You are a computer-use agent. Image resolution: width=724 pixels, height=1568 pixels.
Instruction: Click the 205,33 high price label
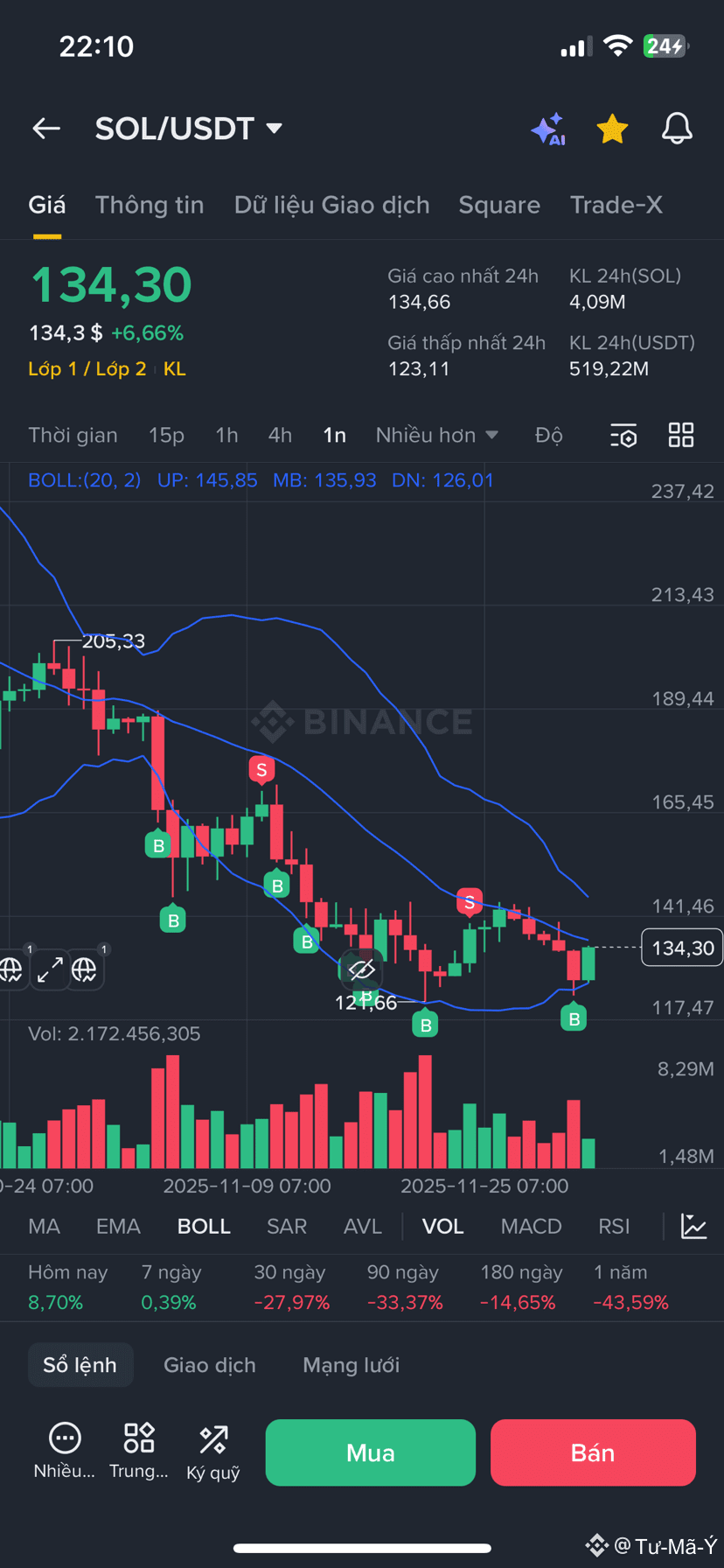pos(114,641)
